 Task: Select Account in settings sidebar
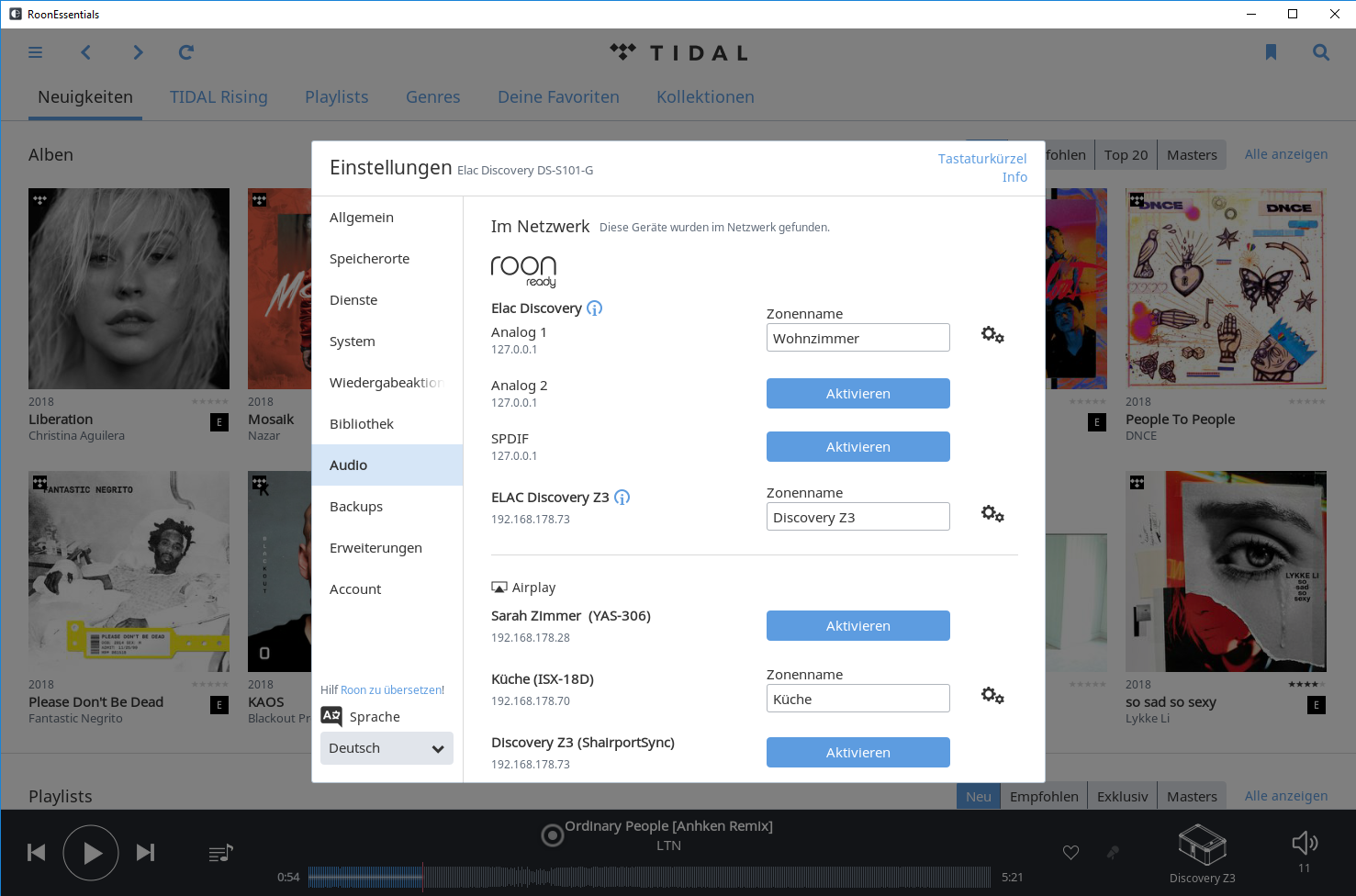tap(387, 589)
